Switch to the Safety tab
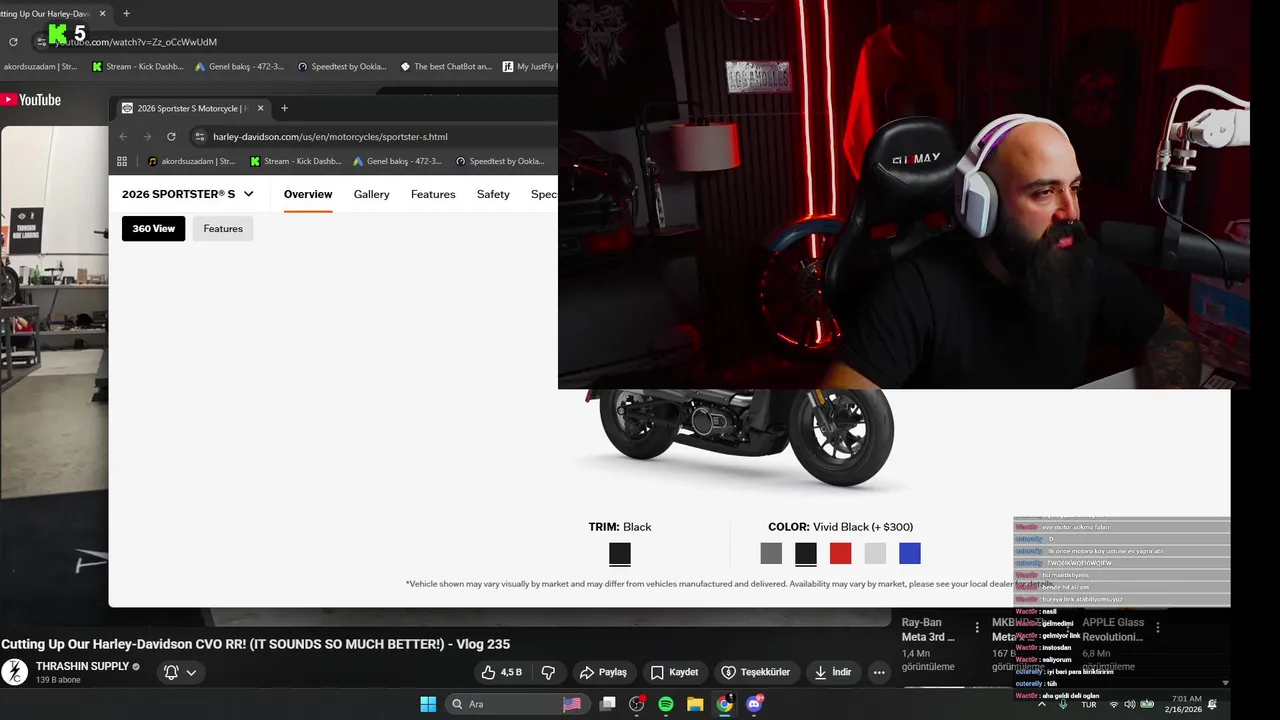The height and width of the screenshot is (720, 1280). tap(493, 194)
